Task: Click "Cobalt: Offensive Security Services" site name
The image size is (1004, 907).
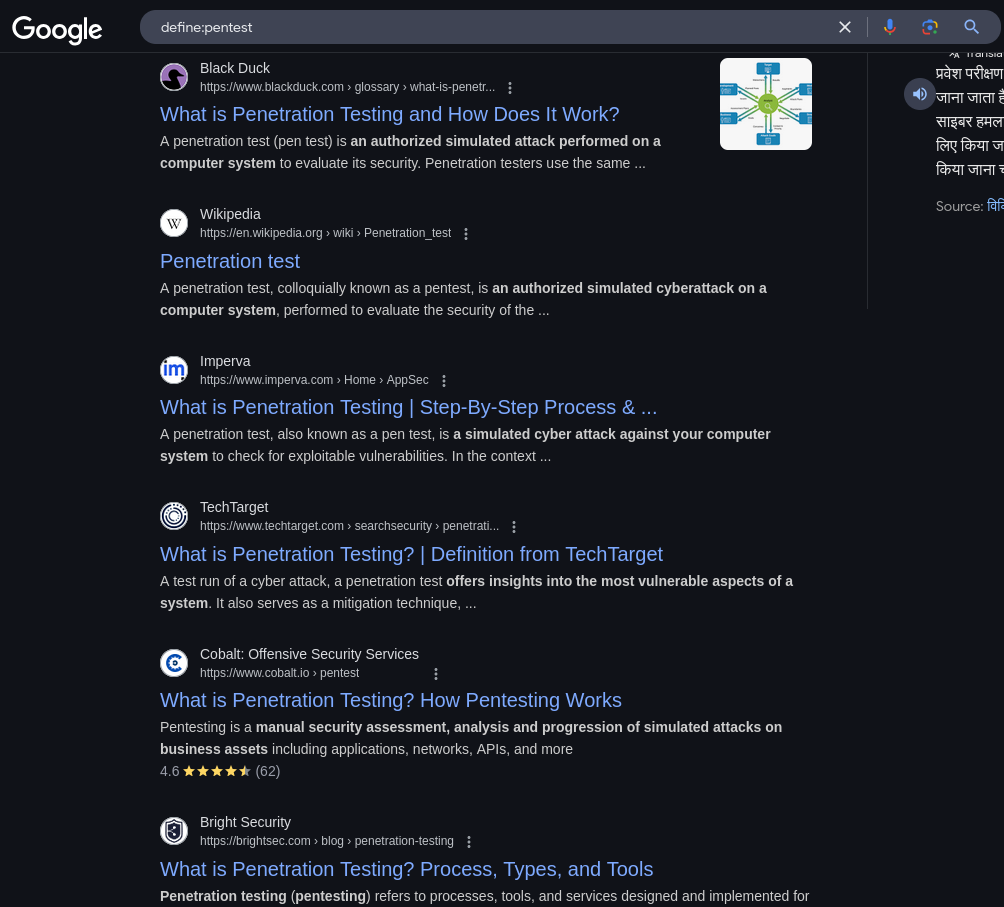Action: coord(309,654)
